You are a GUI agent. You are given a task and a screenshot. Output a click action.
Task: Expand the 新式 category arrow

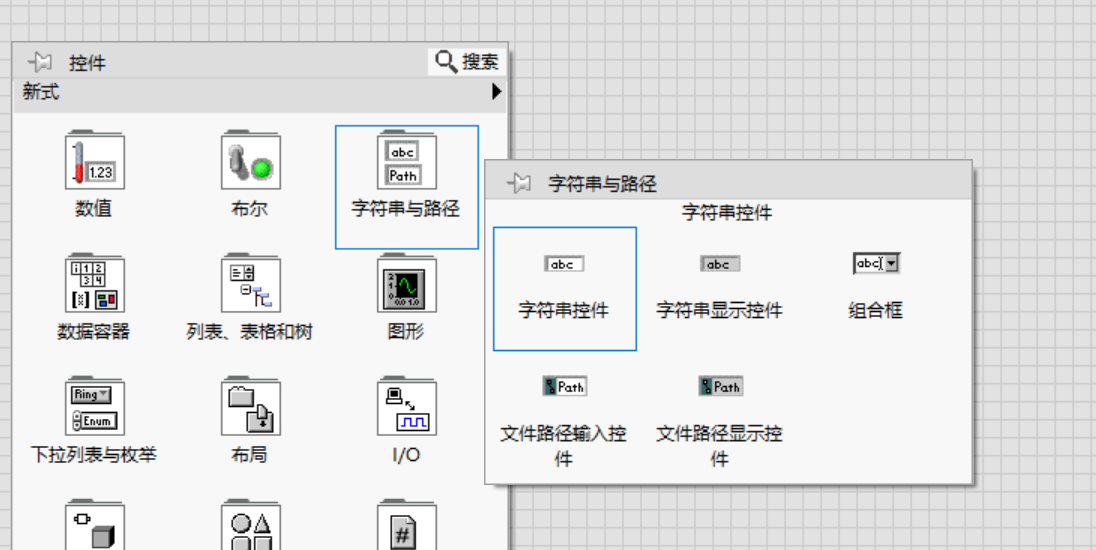click(496, 91)
